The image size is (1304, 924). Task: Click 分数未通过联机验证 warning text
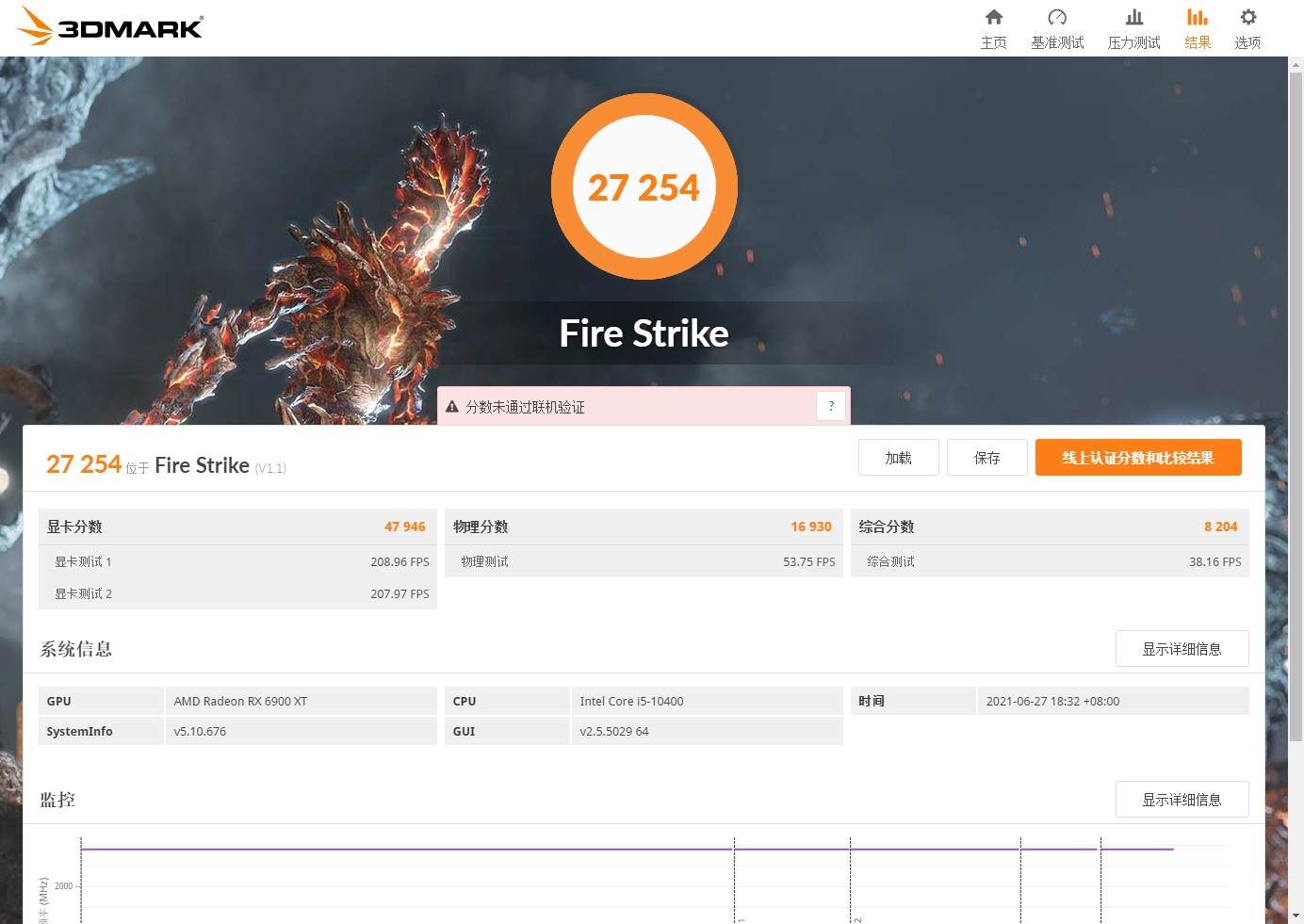[525, 407]
